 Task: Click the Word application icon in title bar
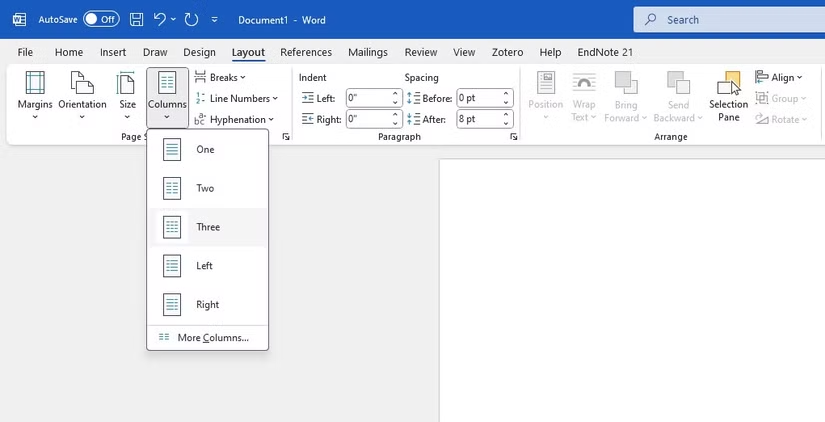19,20
